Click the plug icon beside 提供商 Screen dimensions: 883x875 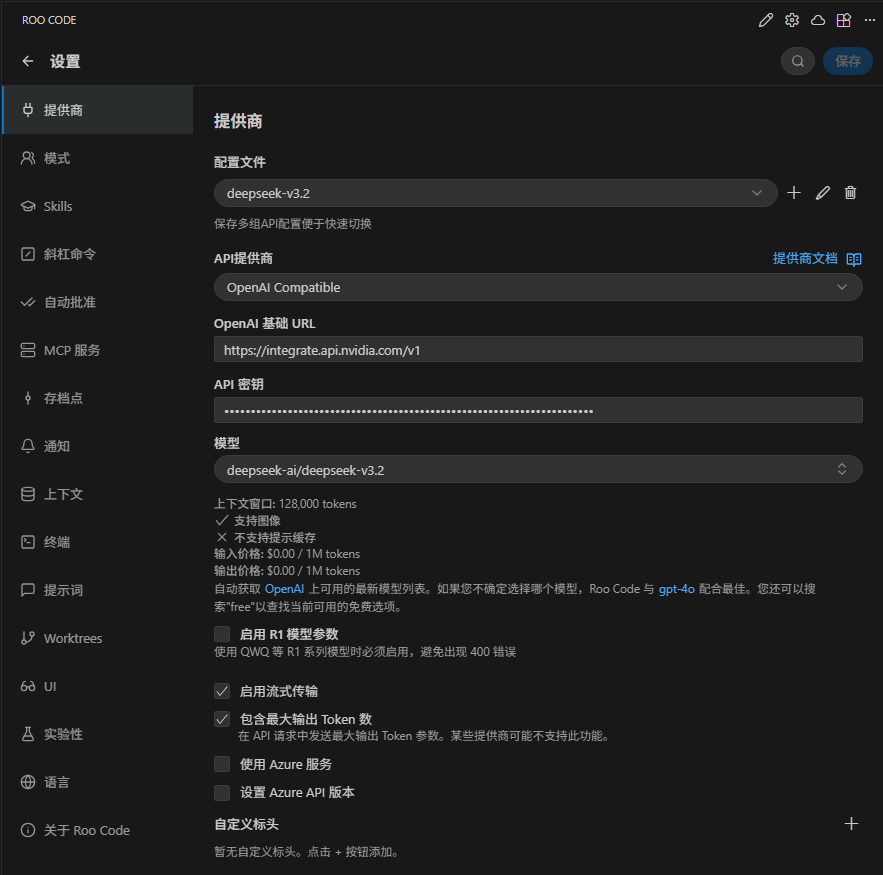point(28,110)
